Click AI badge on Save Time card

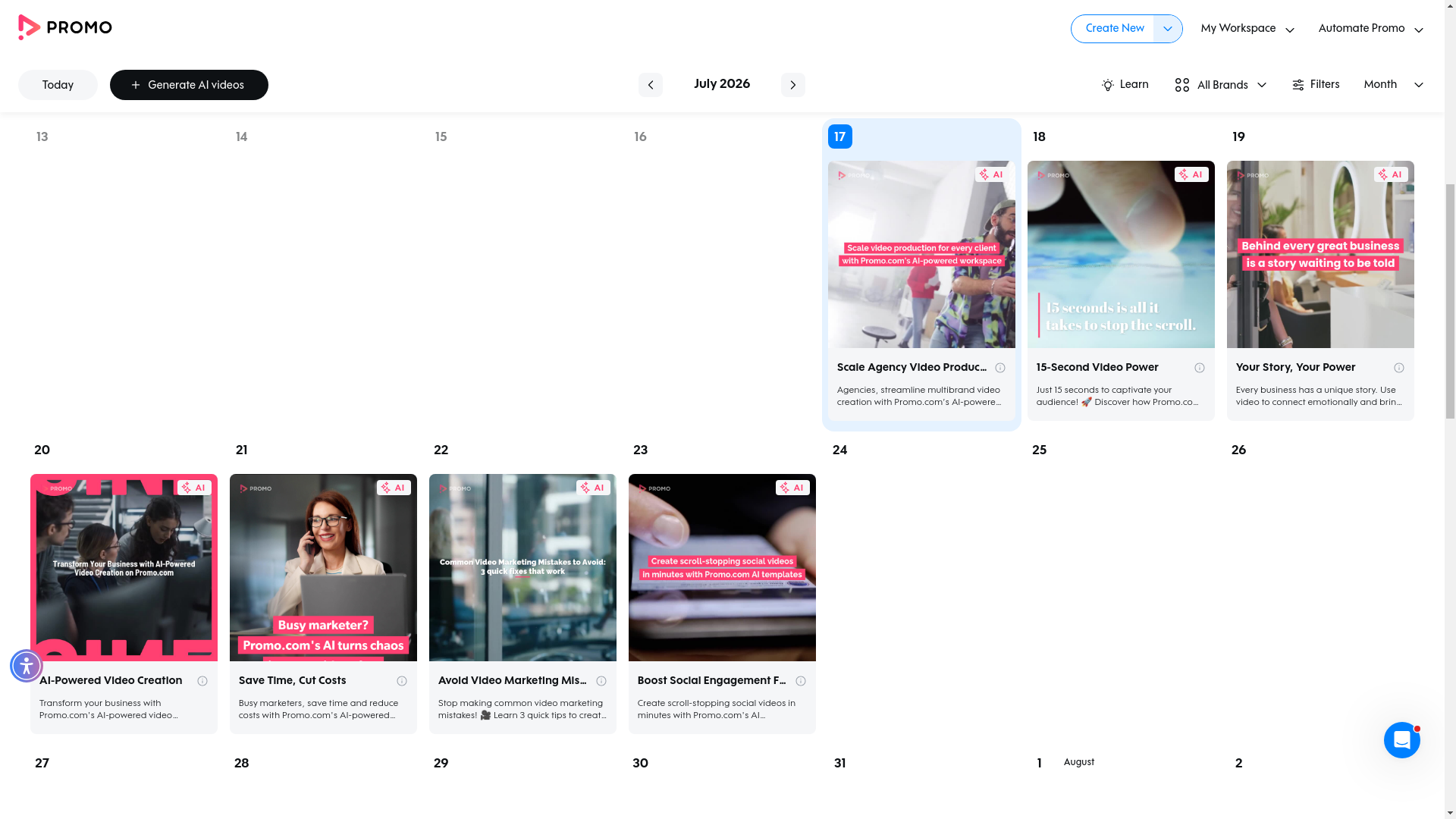point(394,488)
